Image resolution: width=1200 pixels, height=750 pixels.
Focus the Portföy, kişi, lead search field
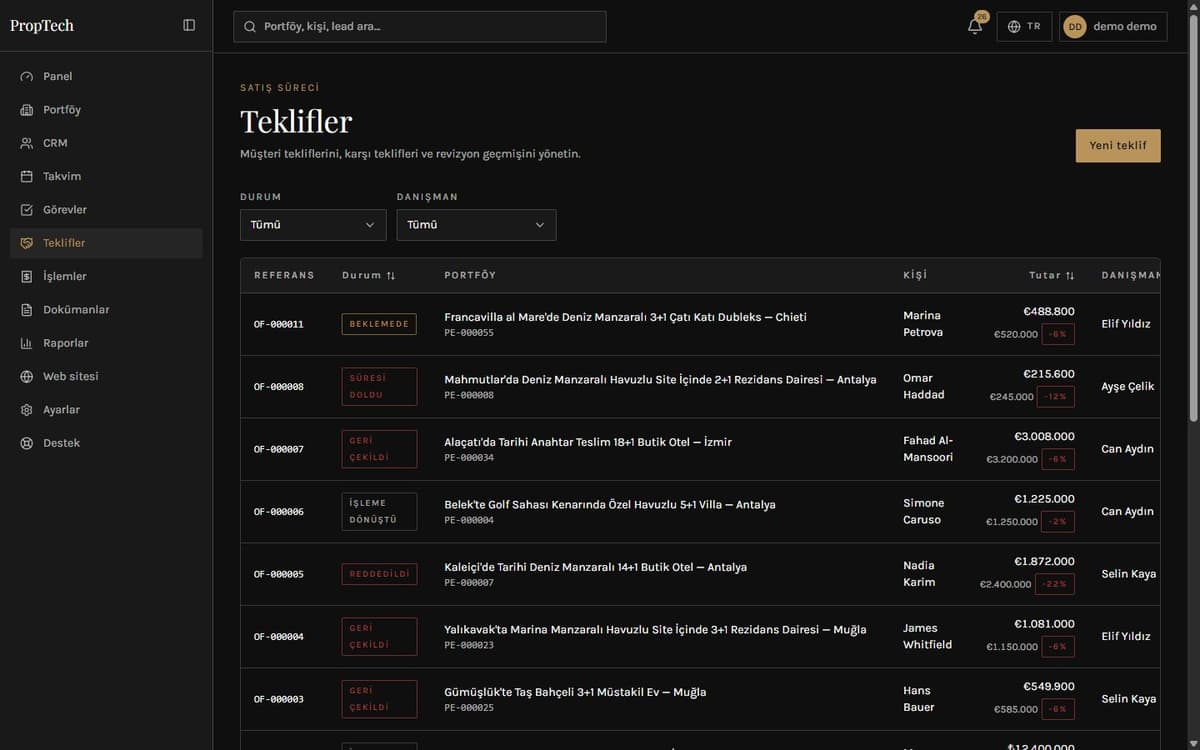point(420,27)
